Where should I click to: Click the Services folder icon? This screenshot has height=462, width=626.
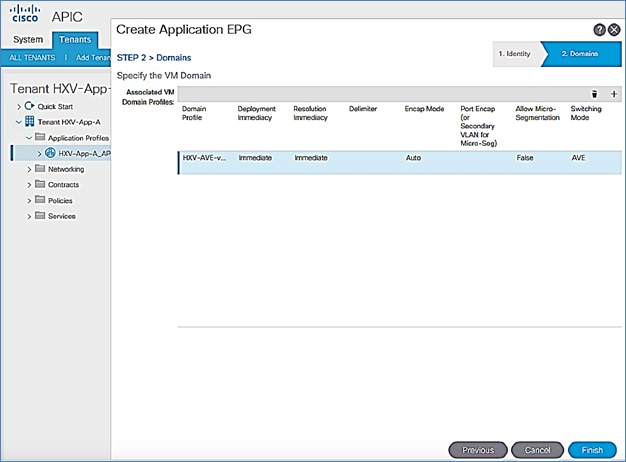tap(40, 216)
